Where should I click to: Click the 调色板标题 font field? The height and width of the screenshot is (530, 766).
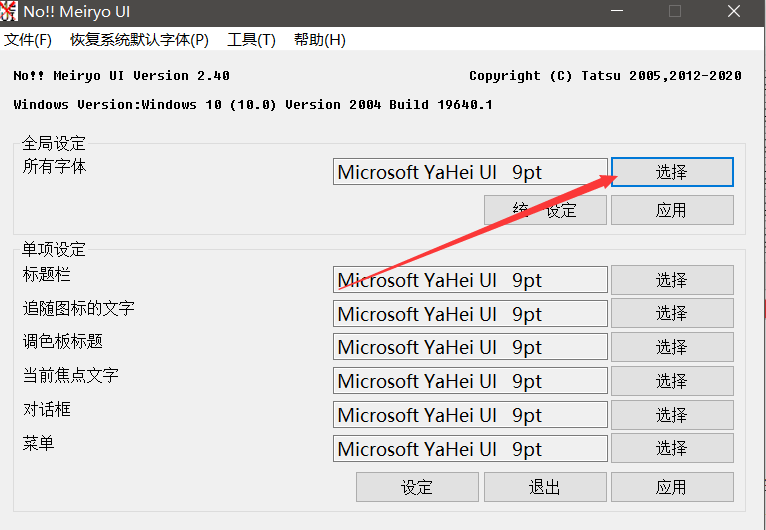470,347
